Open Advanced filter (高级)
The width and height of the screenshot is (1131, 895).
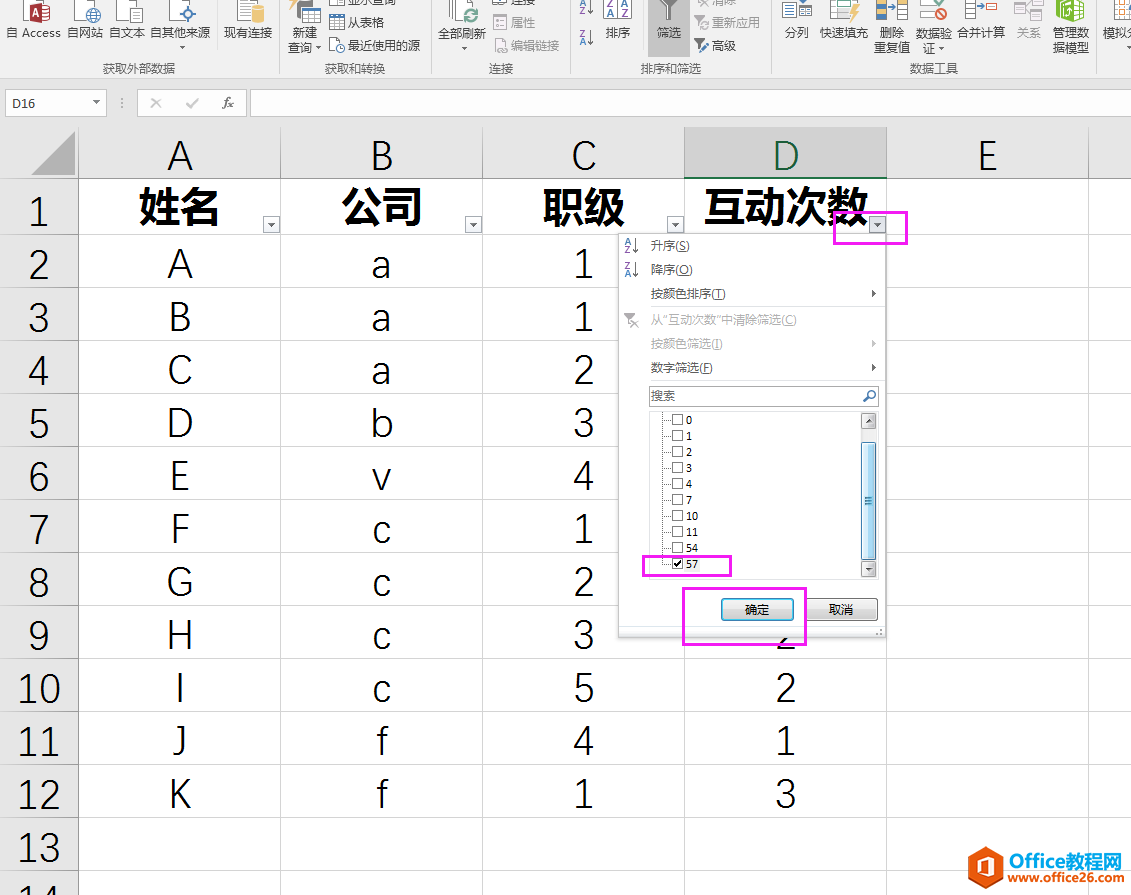pos(716,45)
